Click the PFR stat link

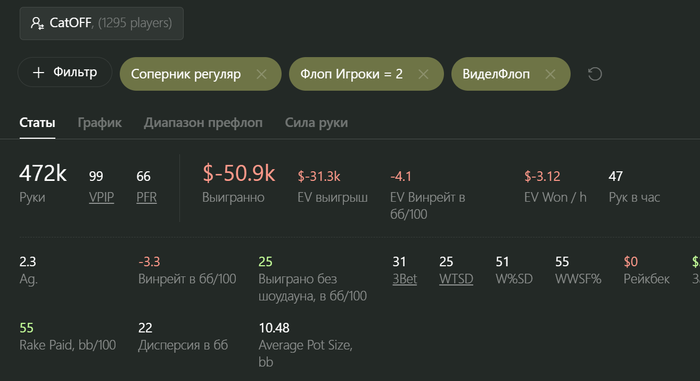[146, 197]
